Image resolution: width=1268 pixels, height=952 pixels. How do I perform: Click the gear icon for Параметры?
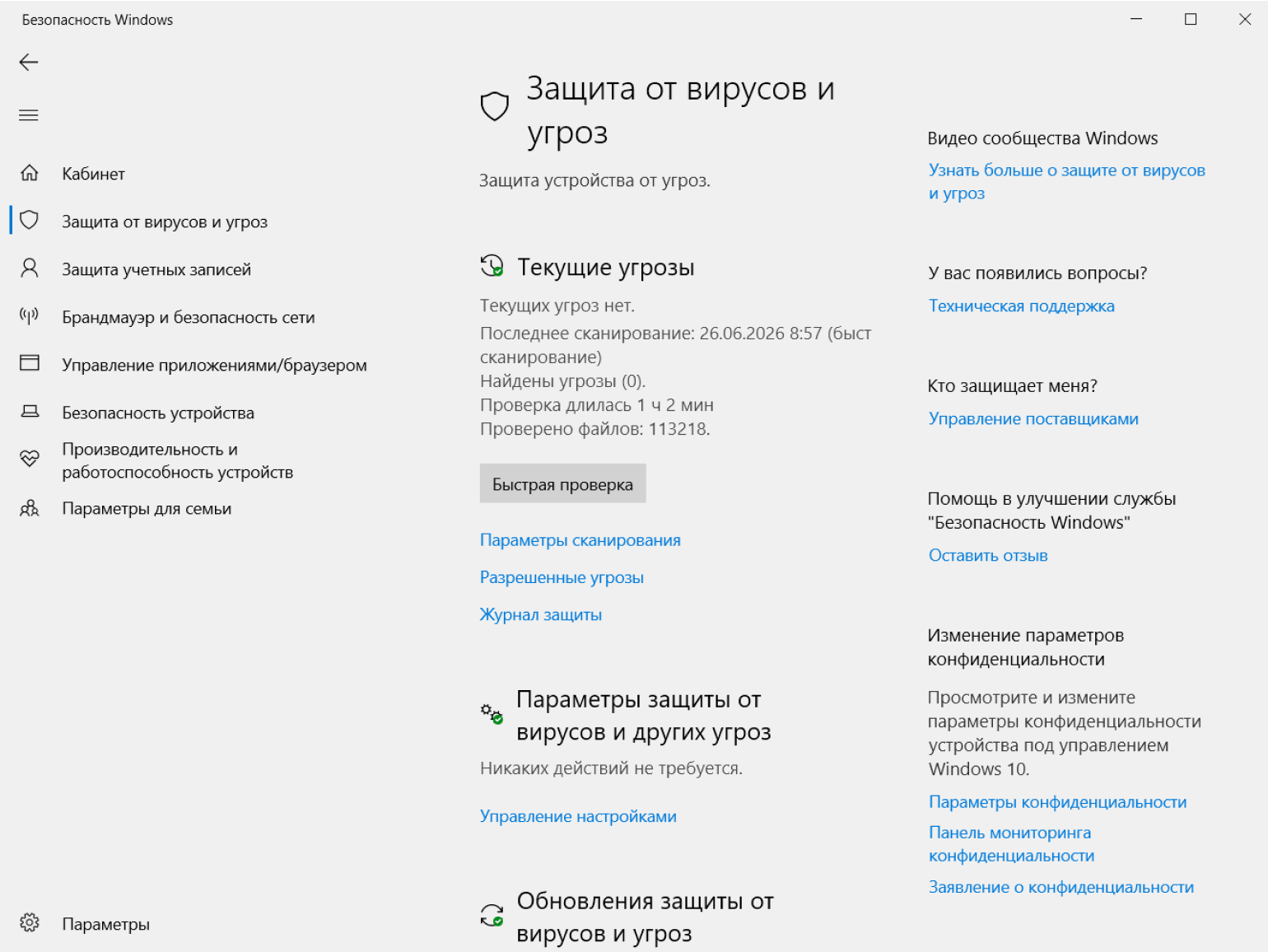(30, 923)
